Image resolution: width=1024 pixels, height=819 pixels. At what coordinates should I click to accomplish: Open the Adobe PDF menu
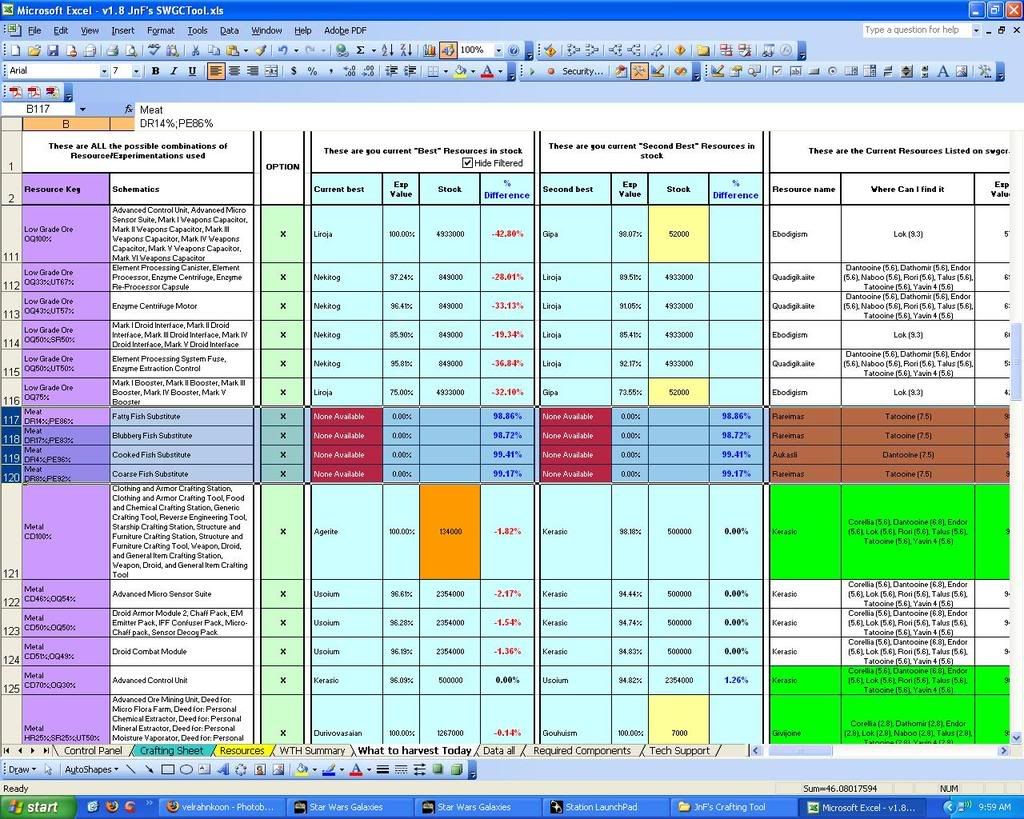click(x=345, y=30)
